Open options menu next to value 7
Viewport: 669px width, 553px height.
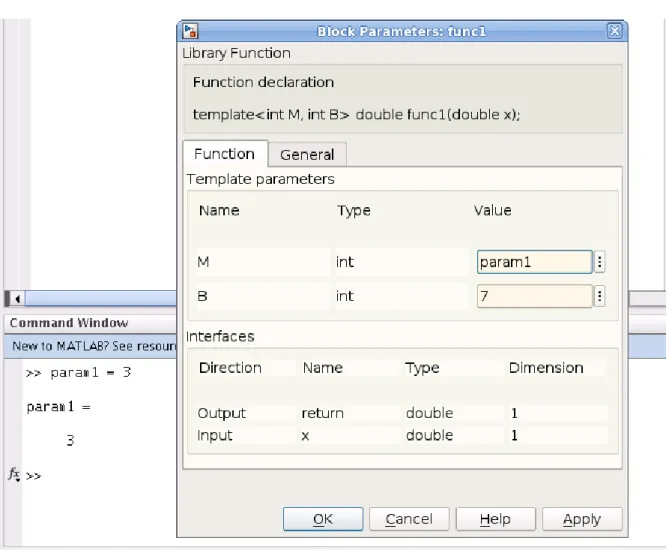coord(599,296)
